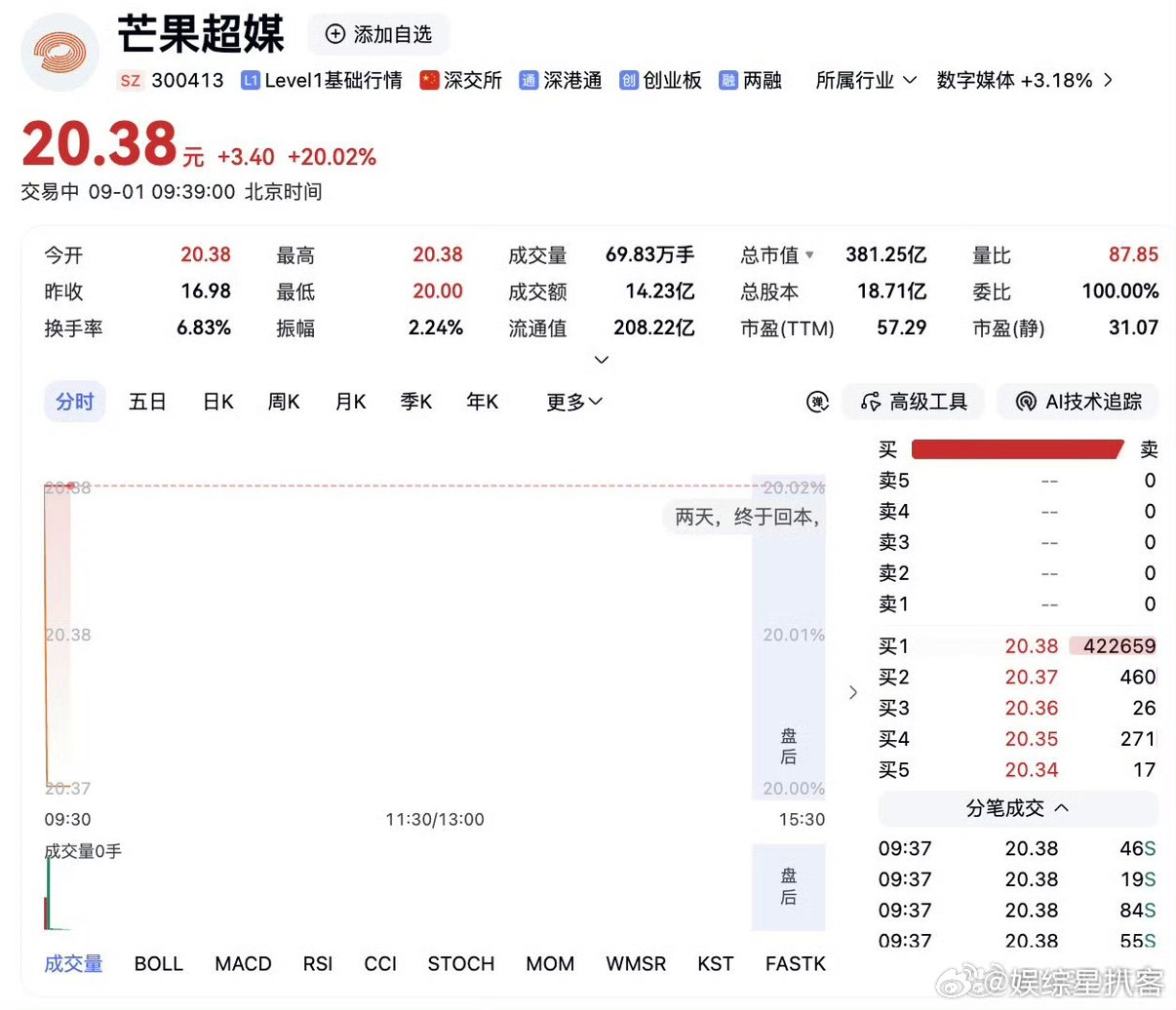Click the 深港通 tag icon
Screen dimensions: 1176x1010
point(529,81)
